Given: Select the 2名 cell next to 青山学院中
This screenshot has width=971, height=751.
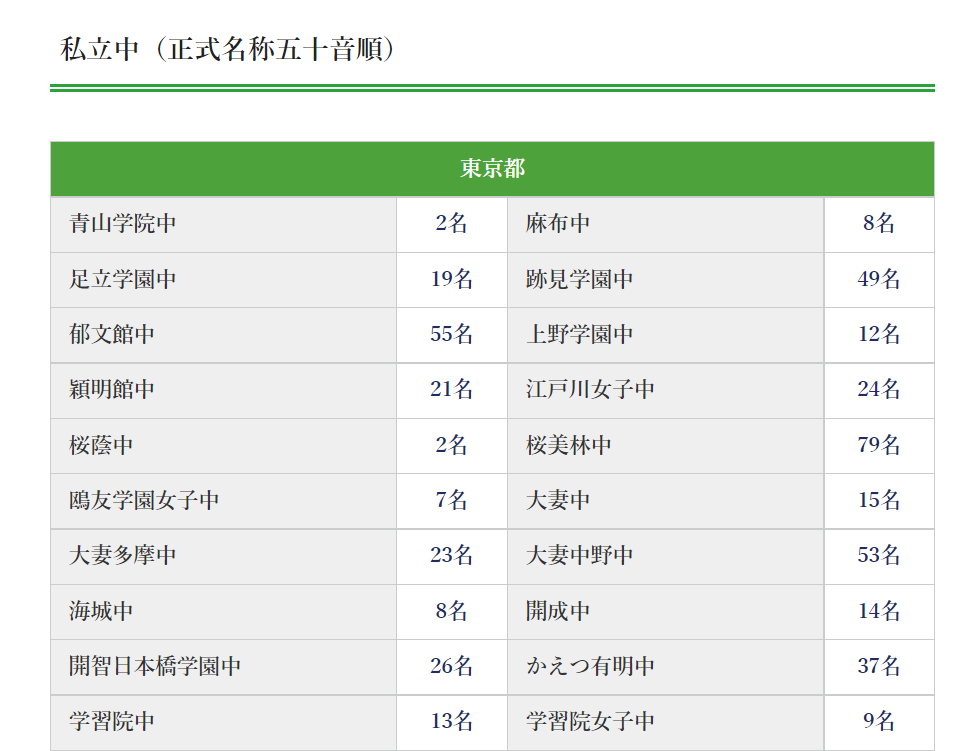Looking at the screenshot, I should 451,224.
